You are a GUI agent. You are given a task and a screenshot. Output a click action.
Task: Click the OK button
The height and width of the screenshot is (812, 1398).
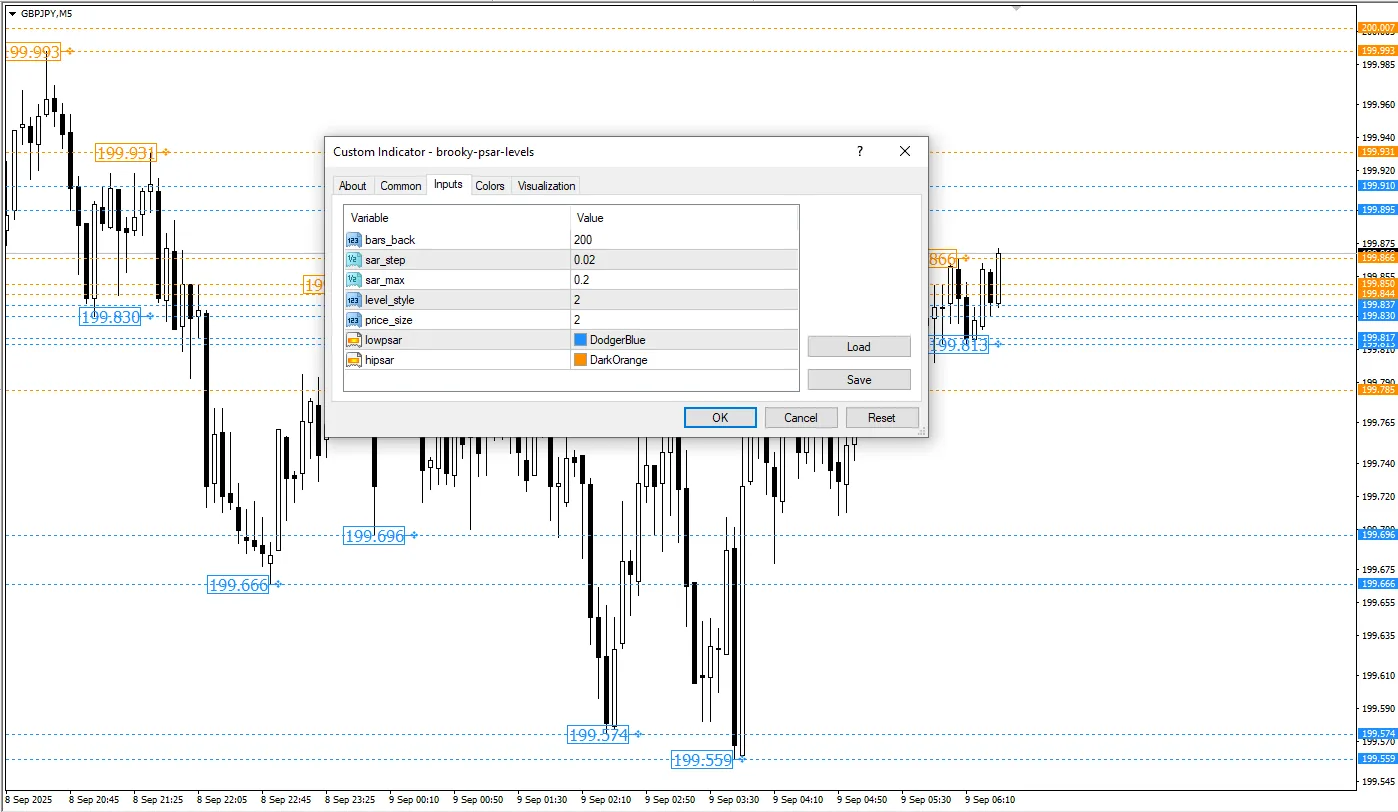[720, 418]
